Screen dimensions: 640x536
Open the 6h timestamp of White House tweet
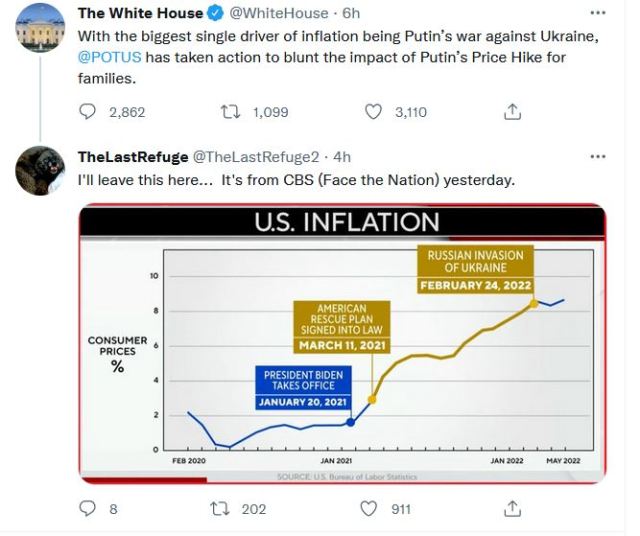(350, 13)
